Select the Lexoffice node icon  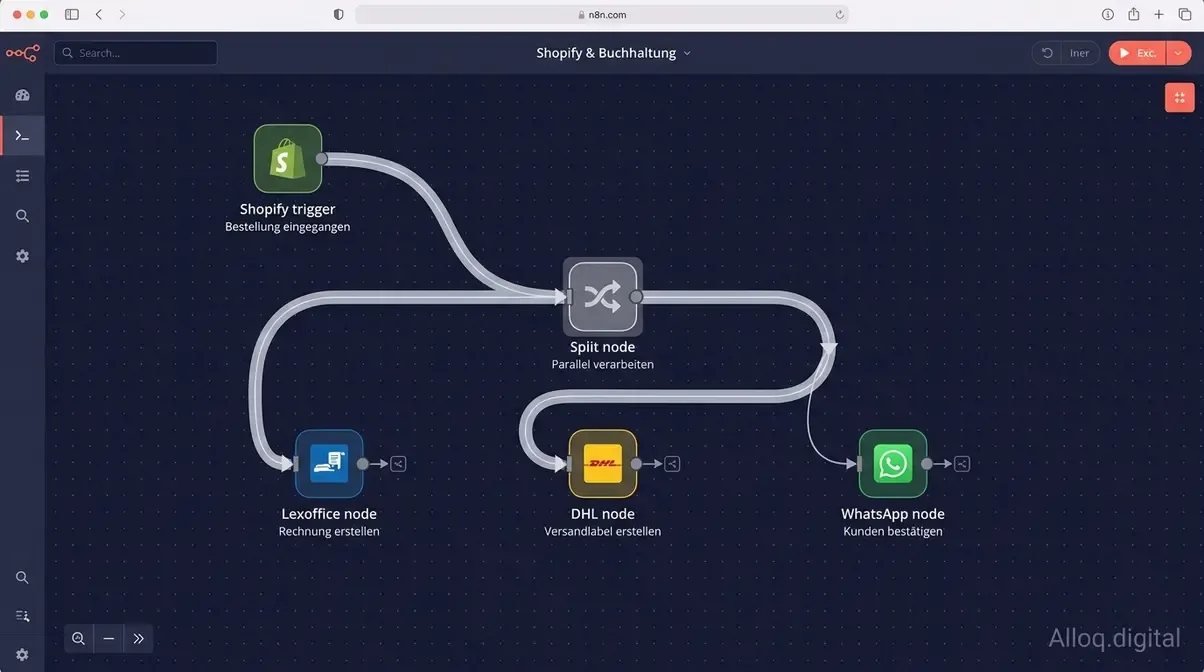point(329,463)
